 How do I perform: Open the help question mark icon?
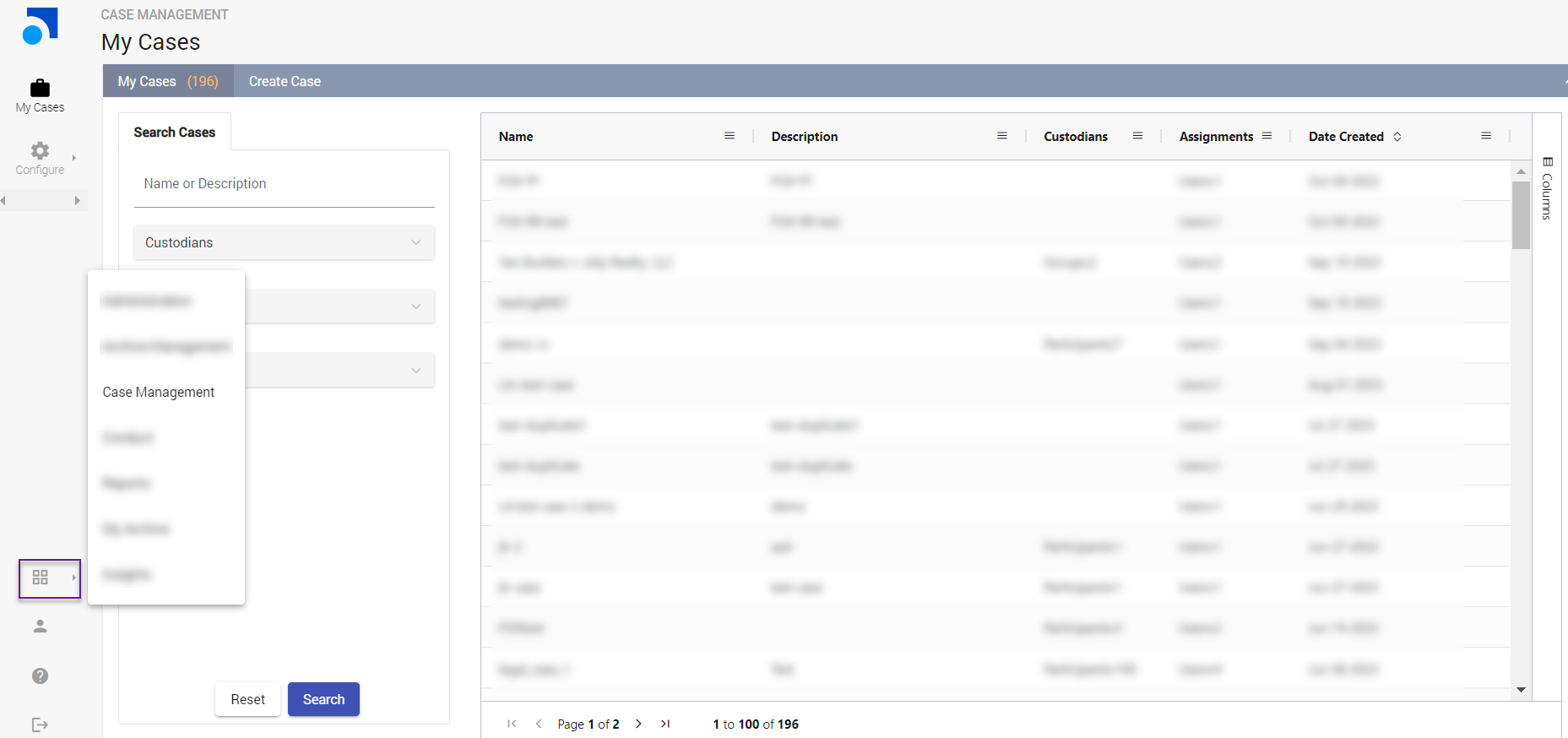click(40, 676)
